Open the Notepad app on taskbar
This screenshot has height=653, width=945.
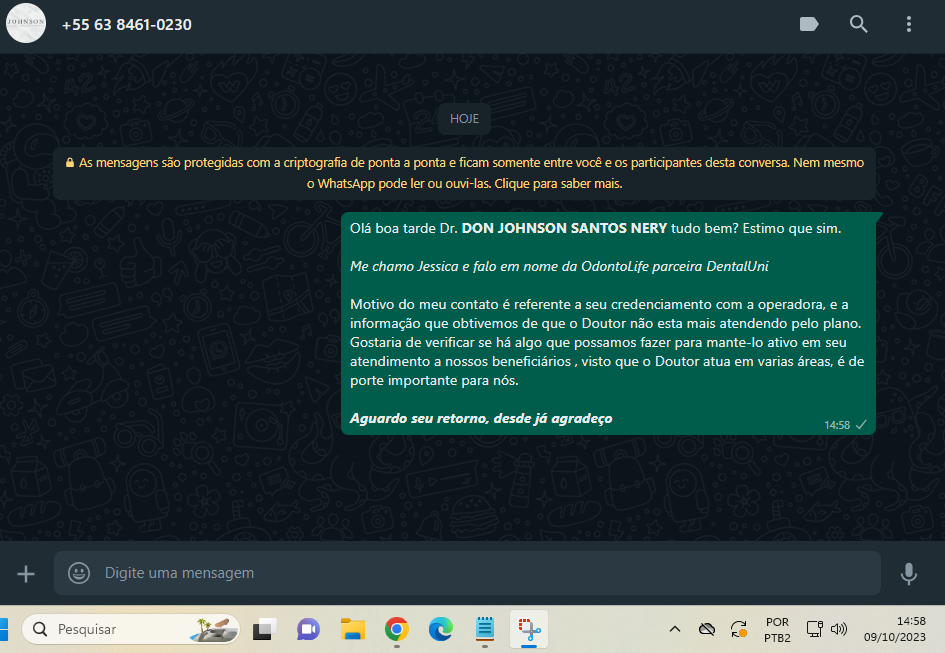(485, 629)
